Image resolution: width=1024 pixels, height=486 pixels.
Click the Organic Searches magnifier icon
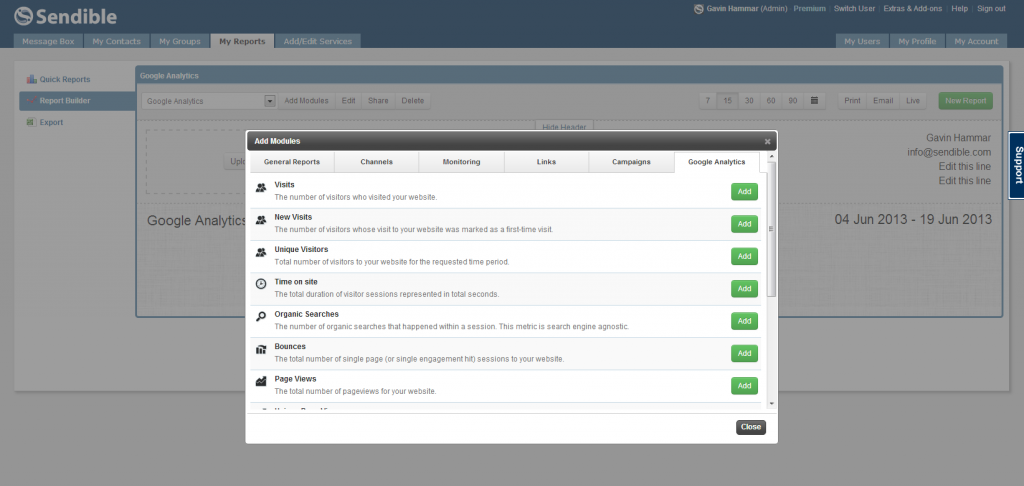pos(261,317)
